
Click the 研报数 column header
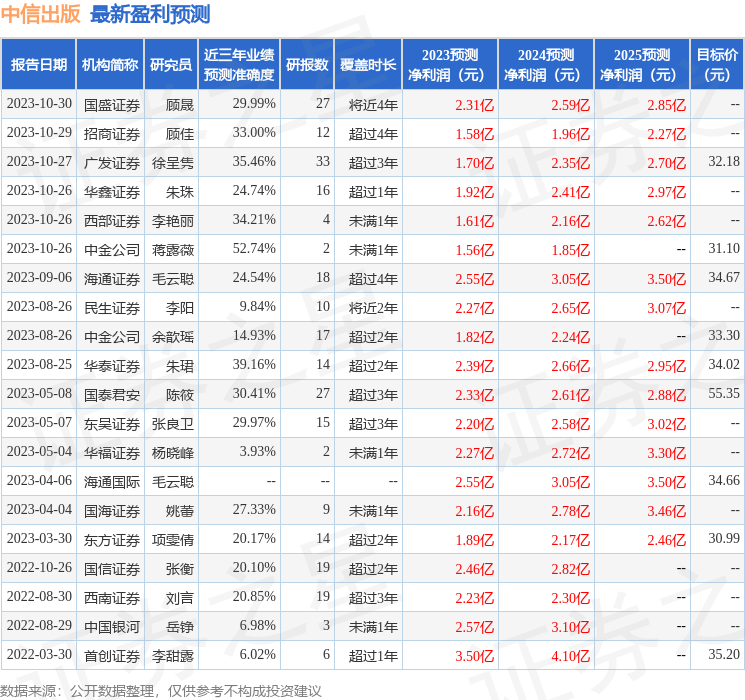point(307,65)
